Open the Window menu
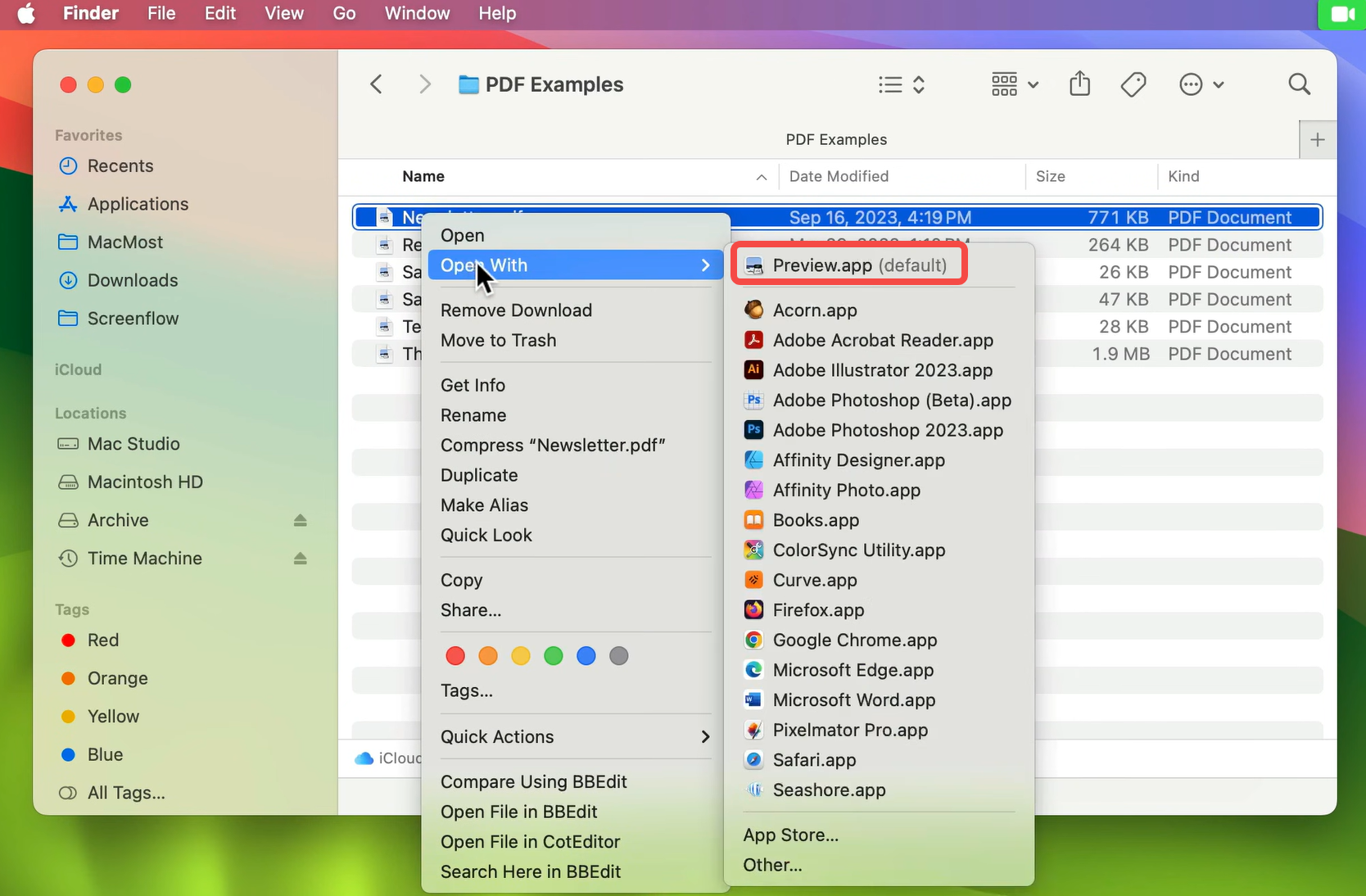 click(418, 14)
